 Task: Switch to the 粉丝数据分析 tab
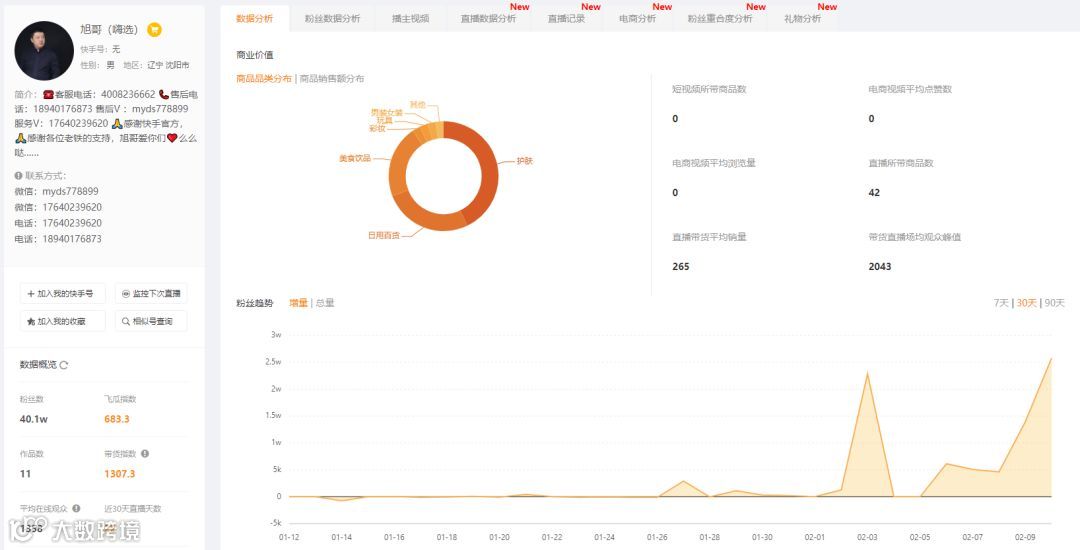point(332,19)
